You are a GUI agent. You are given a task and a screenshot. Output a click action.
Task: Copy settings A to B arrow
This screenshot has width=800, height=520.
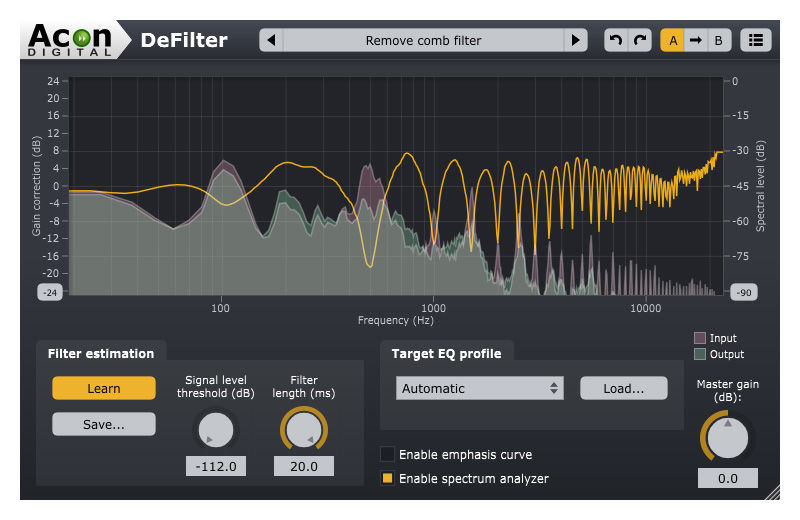[x=696, y=41]
